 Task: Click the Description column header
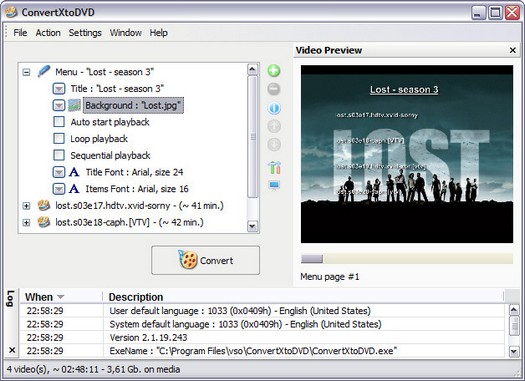click(x=303, y=297)
